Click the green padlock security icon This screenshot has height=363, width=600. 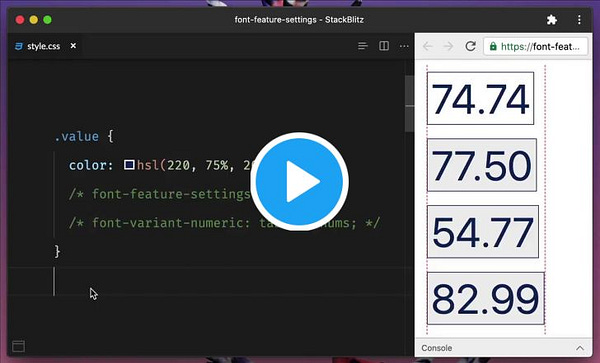tap(493, 47)
